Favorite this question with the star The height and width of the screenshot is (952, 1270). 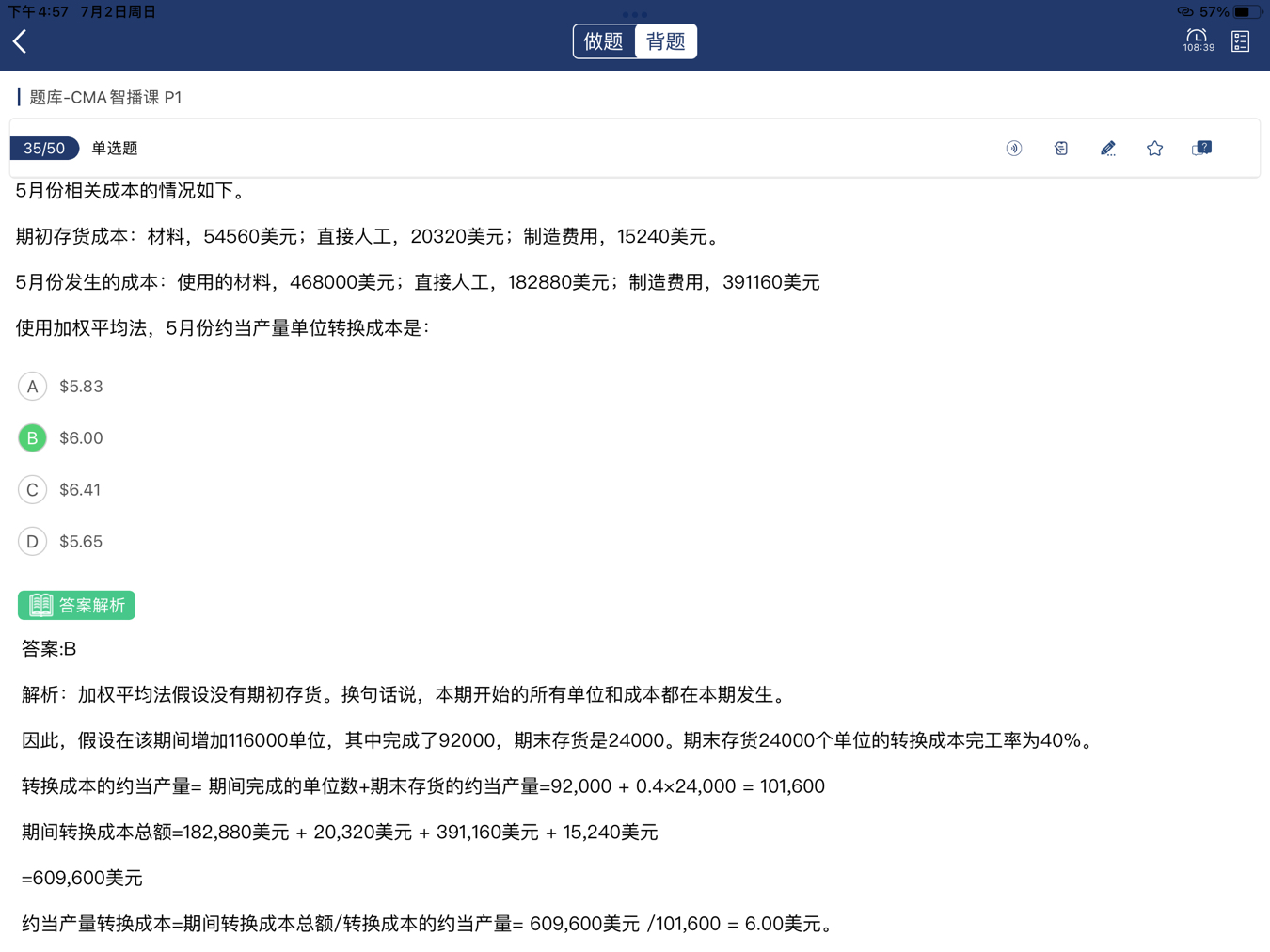(1154, 149)
